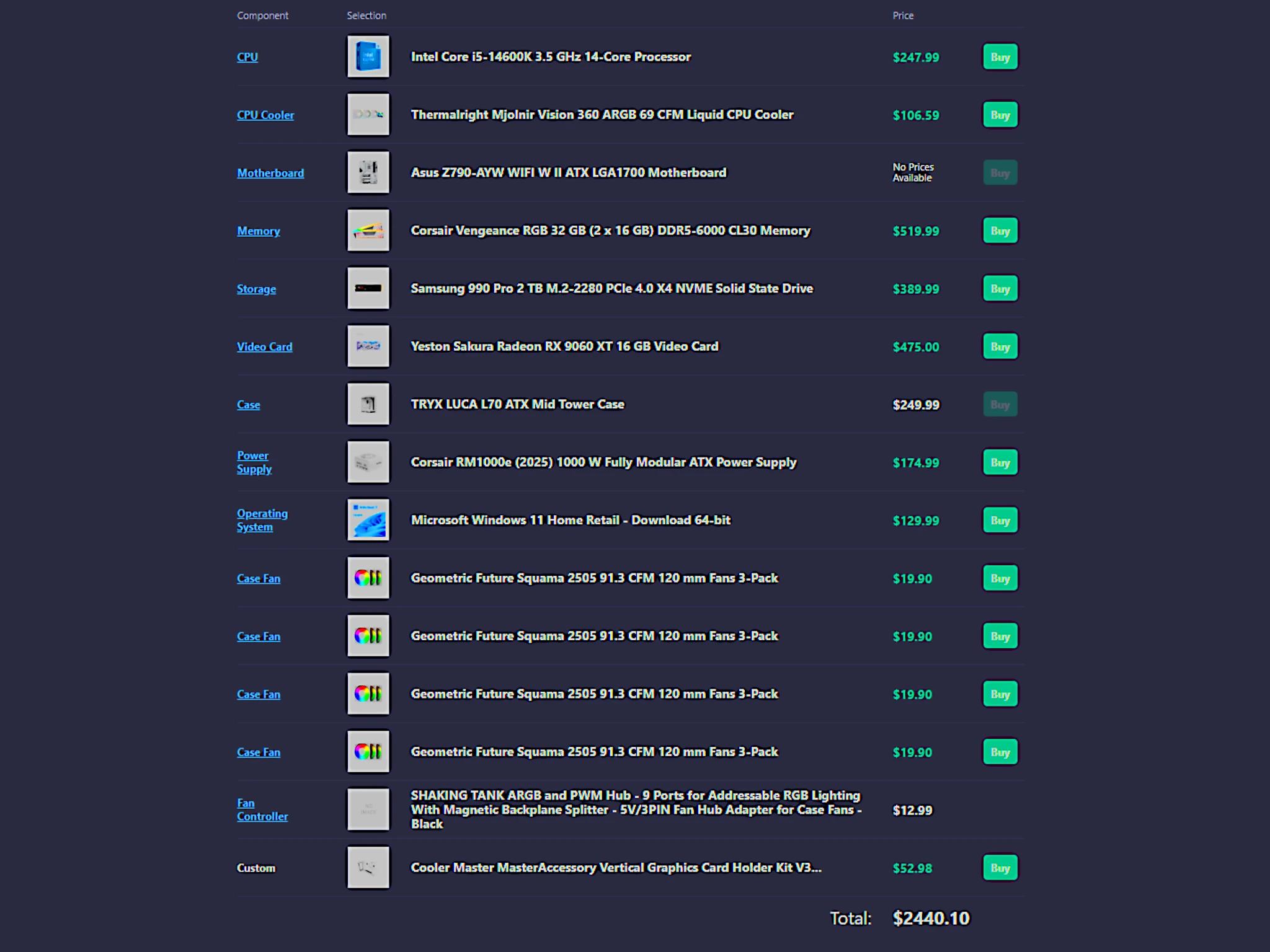Open the CPU Cooler component link
This screenshot has height=952, width=1270.
(265, 115)
